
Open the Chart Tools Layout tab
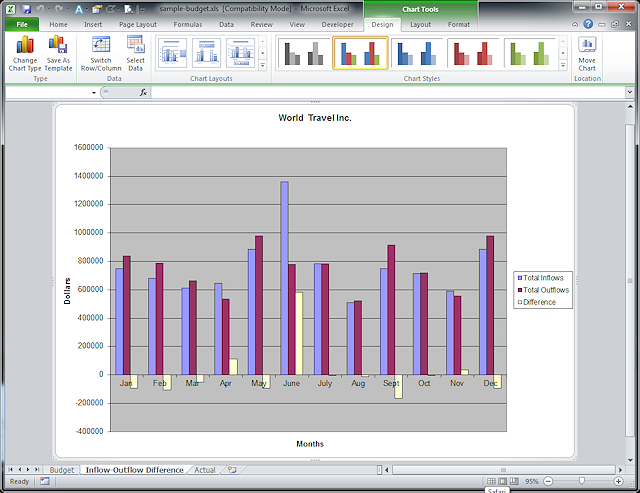[x=420, y=24]
